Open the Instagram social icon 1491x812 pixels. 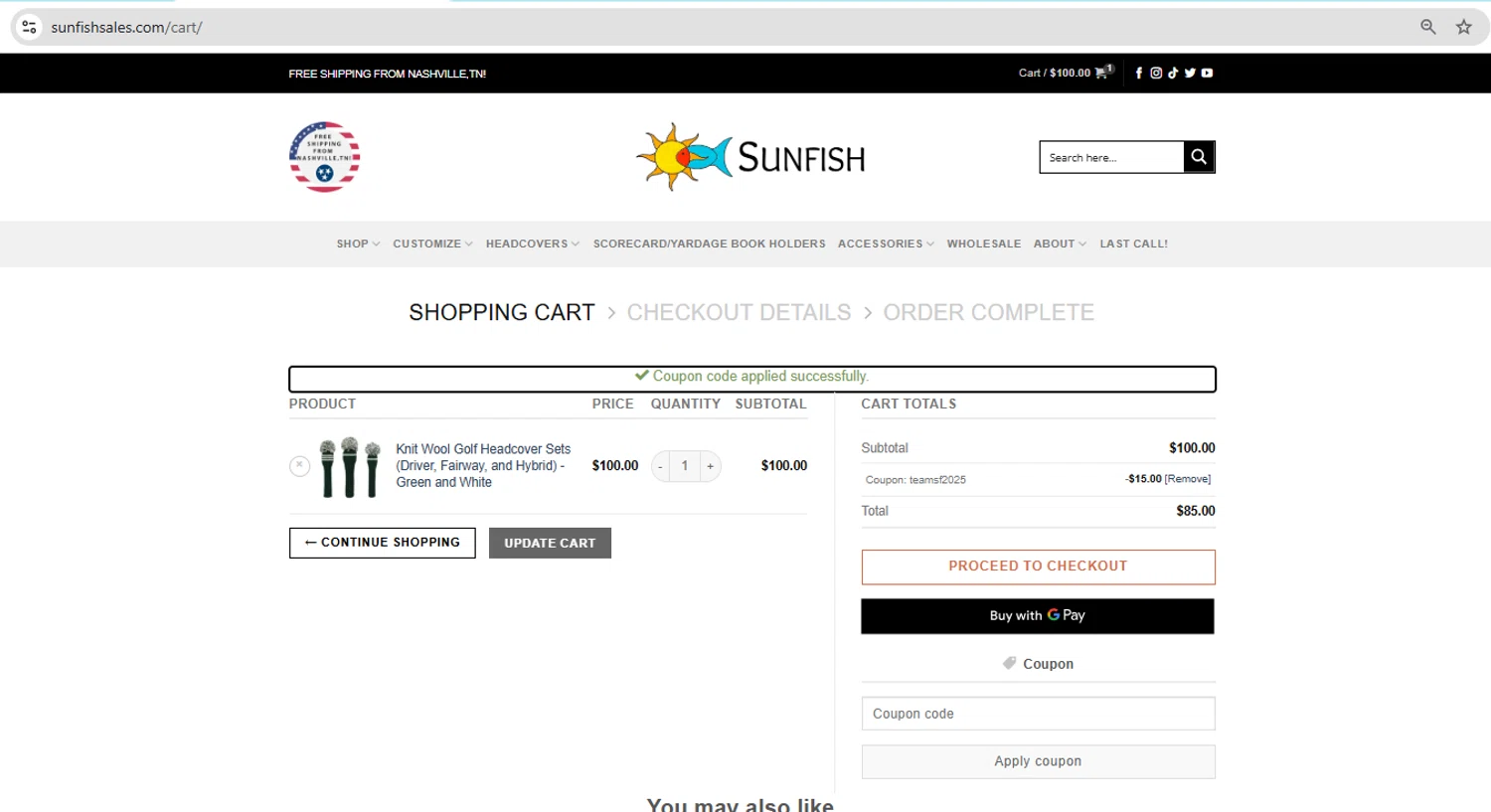pyautogui.click(x=1156, y=73)
